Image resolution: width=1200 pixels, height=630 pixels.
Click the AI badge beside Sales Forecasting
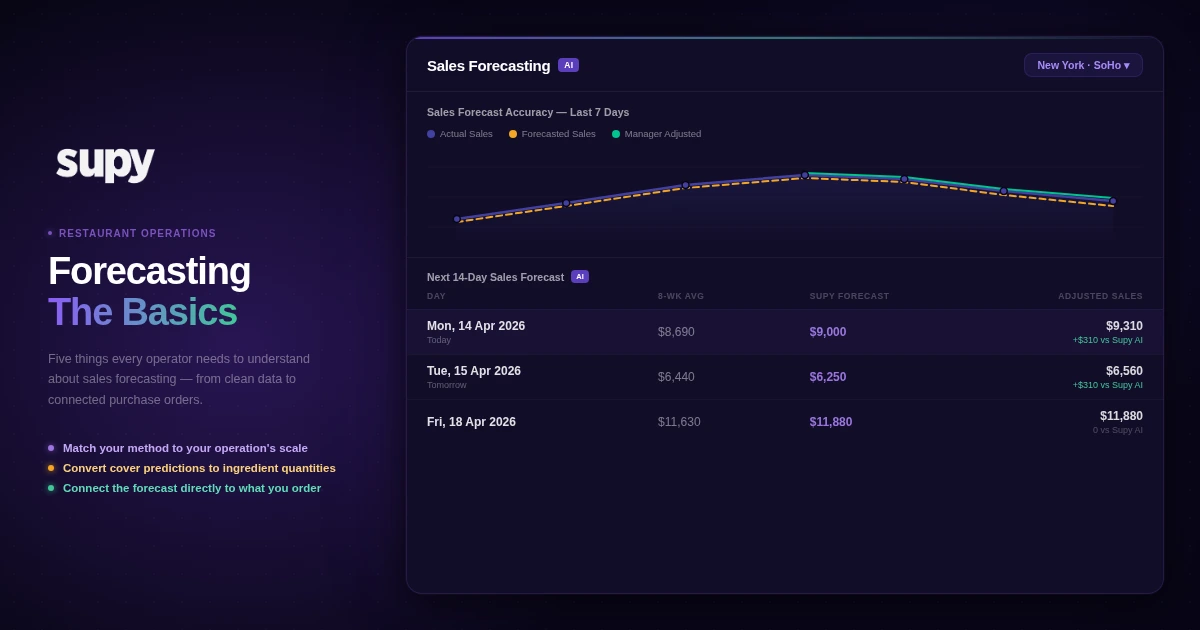(568, 64)
